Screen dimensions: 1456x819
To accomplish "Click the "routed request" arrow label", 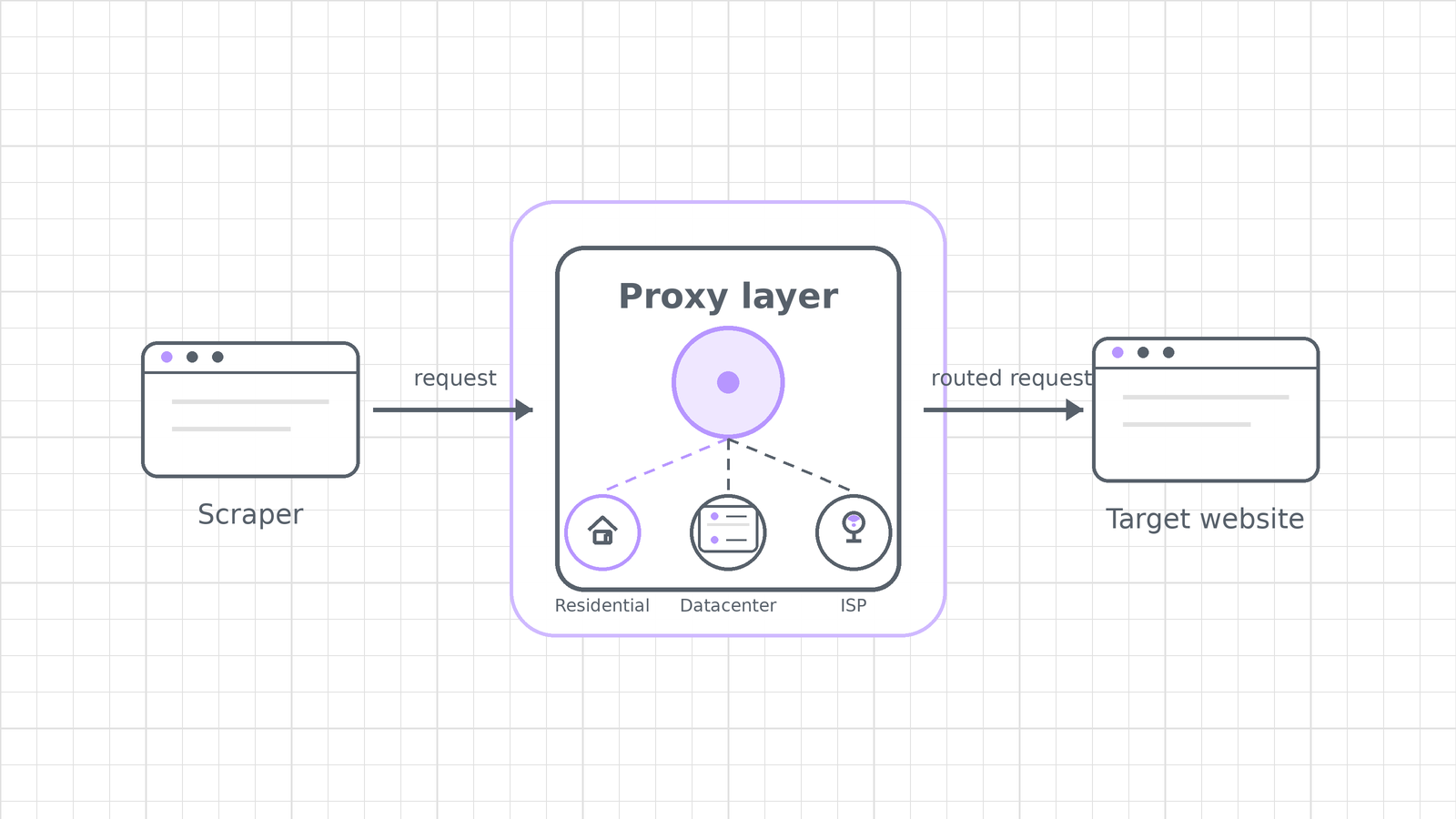I will click(1011, 378).
